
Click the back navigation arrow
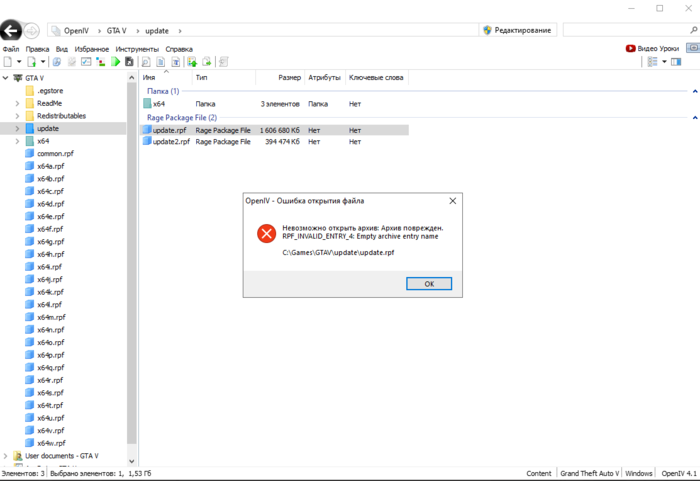pos(12,31)
